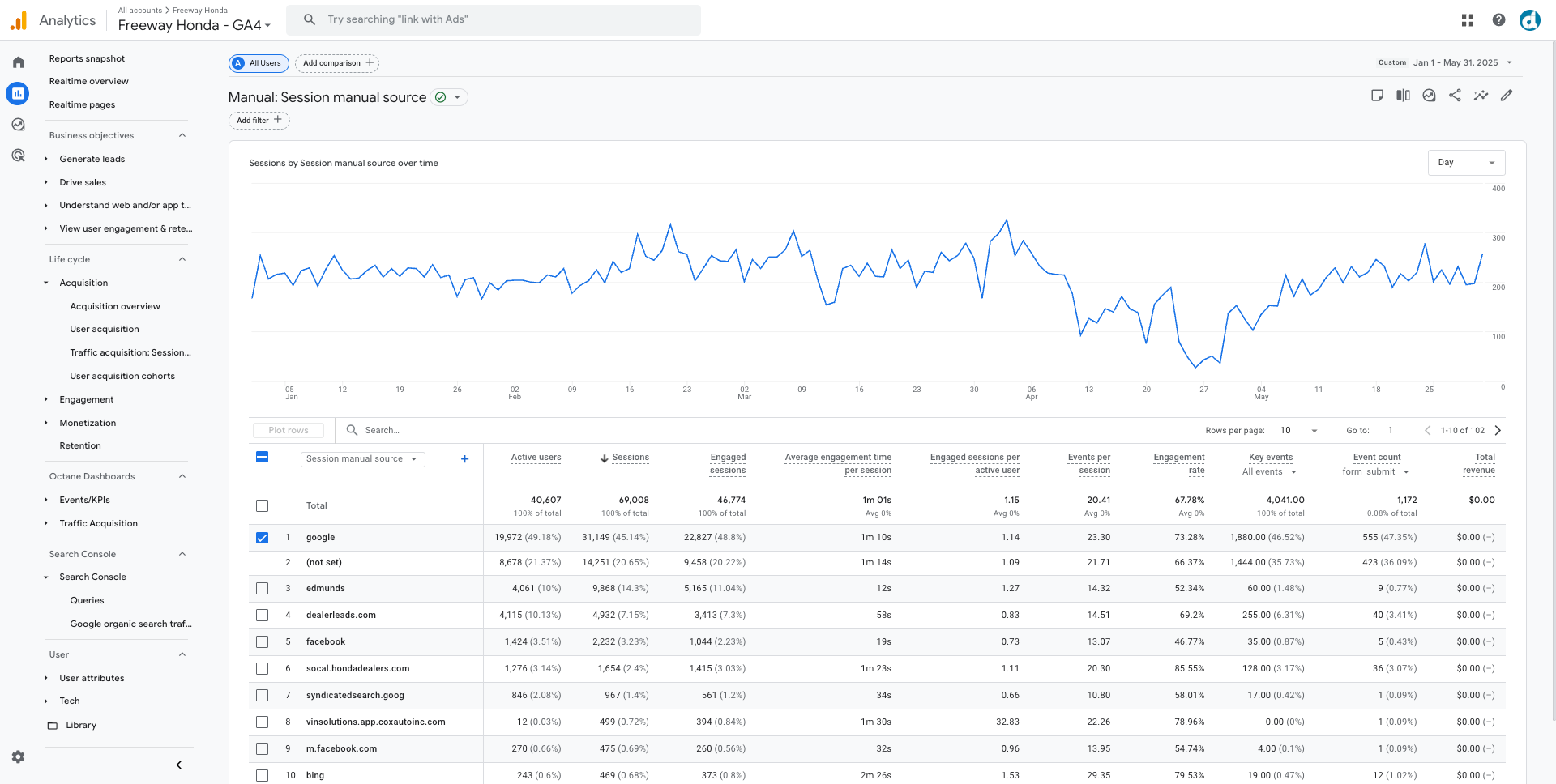Click the report status check badge
Screen dimensions: 1556x784
coord(441,97)
